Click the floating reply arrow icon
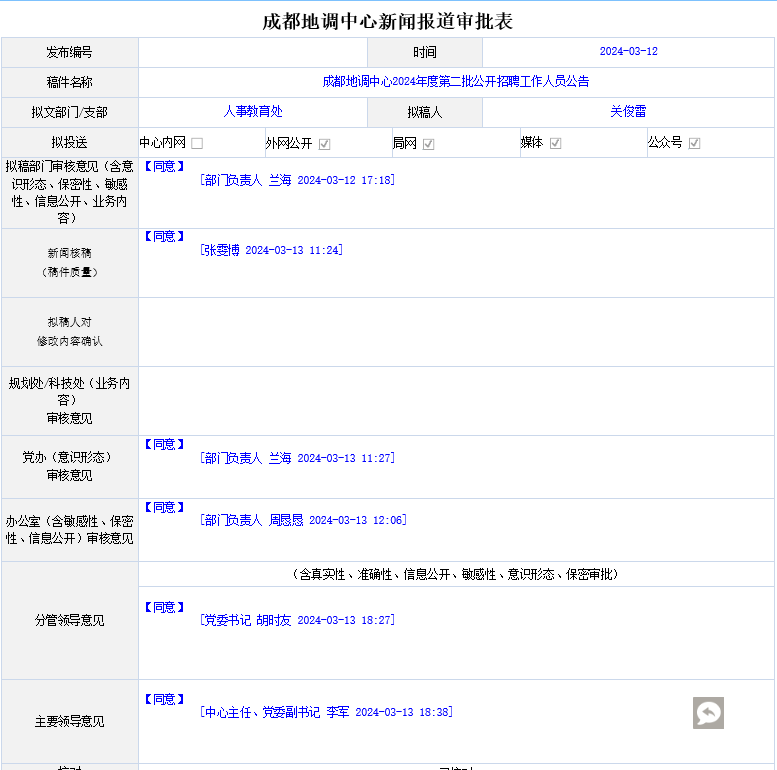This screenshot has height=770, width=777. click(x=708, y=712)
